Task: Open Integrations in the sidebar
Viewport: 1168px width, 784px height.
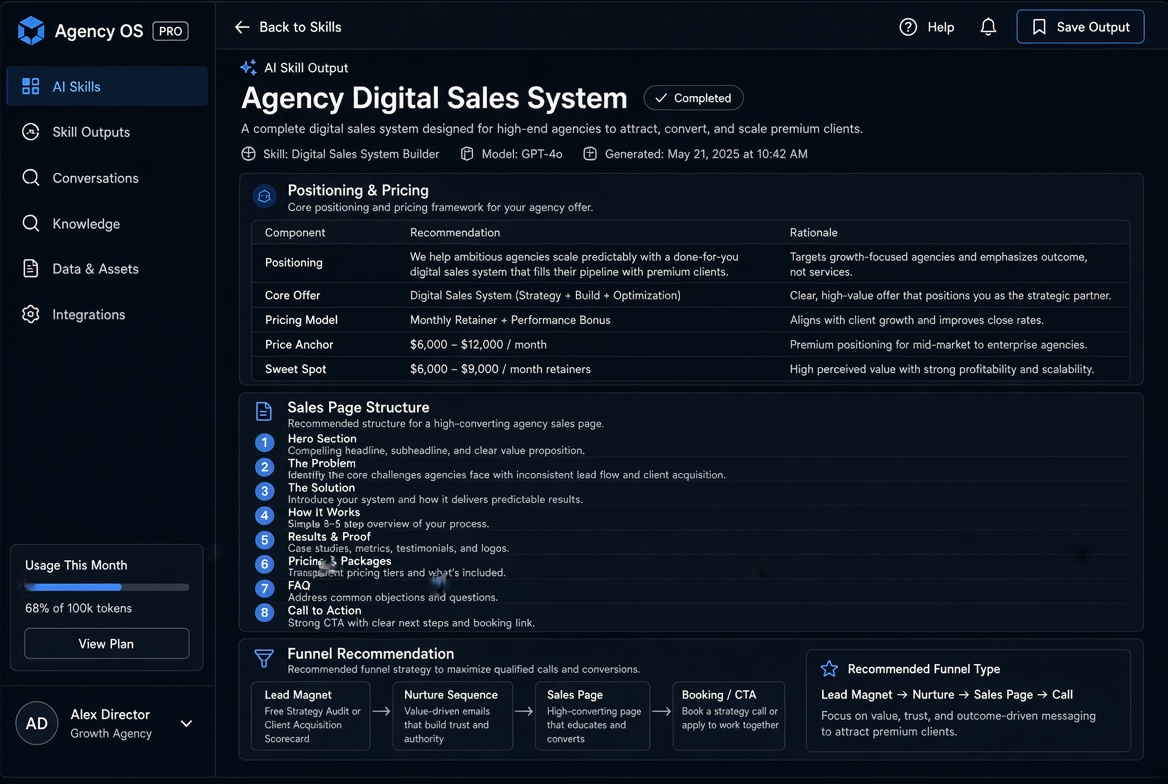Action: pyautogui.click(x=107, y=314)
